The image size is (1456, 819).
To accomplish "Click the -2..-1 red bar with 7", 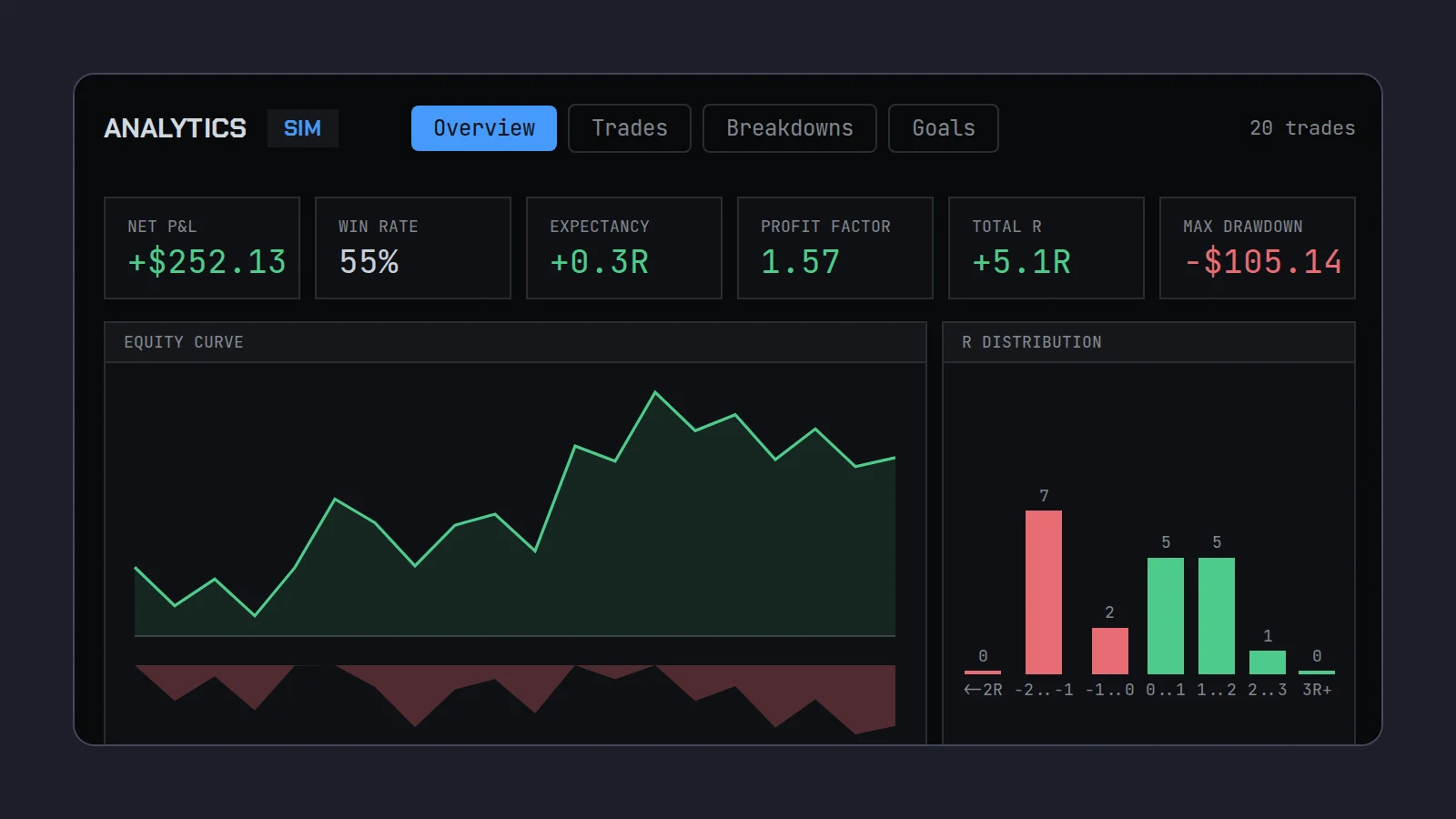I will click(1044, 592).
